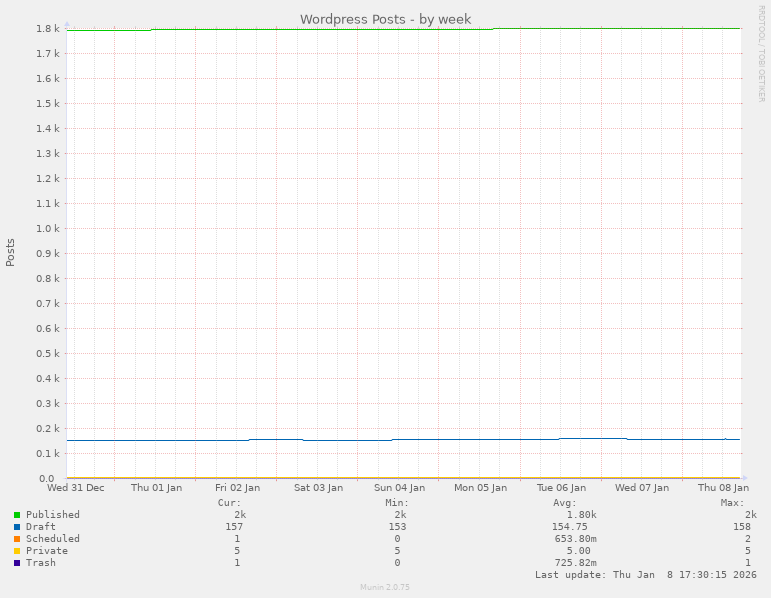
Task: Click the Draft maximum value 158
Action: (x=742, y=527)
